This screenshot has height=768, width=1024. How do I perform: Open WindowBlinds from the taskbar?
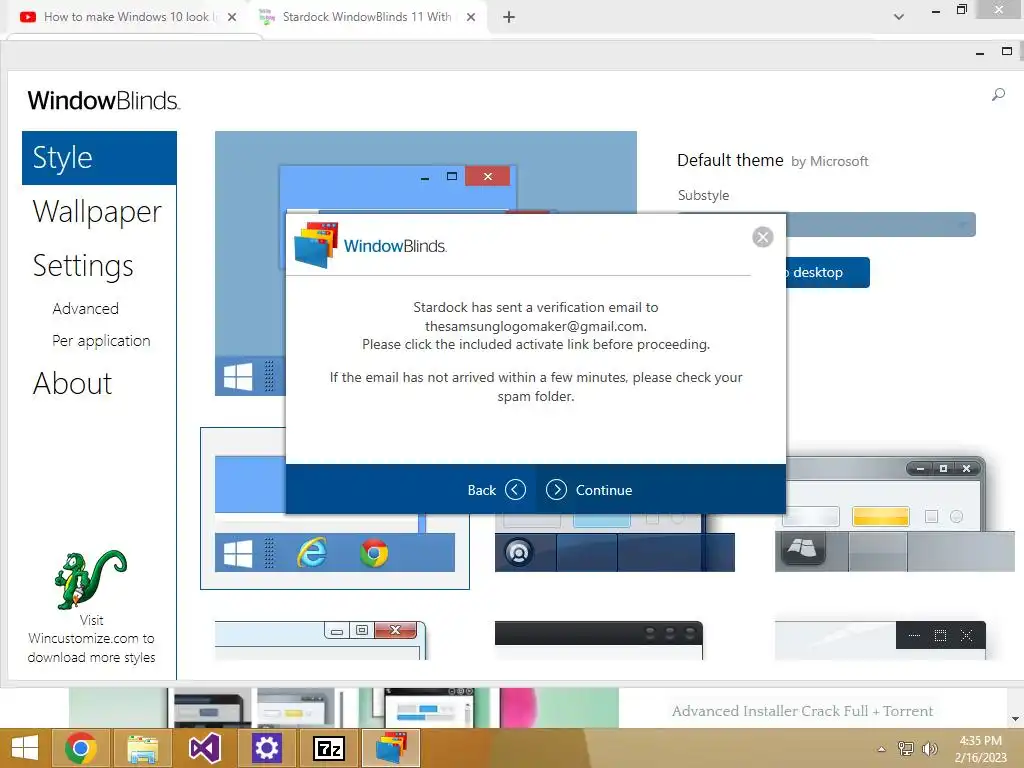pyautogui.click(x=391, y=748)
